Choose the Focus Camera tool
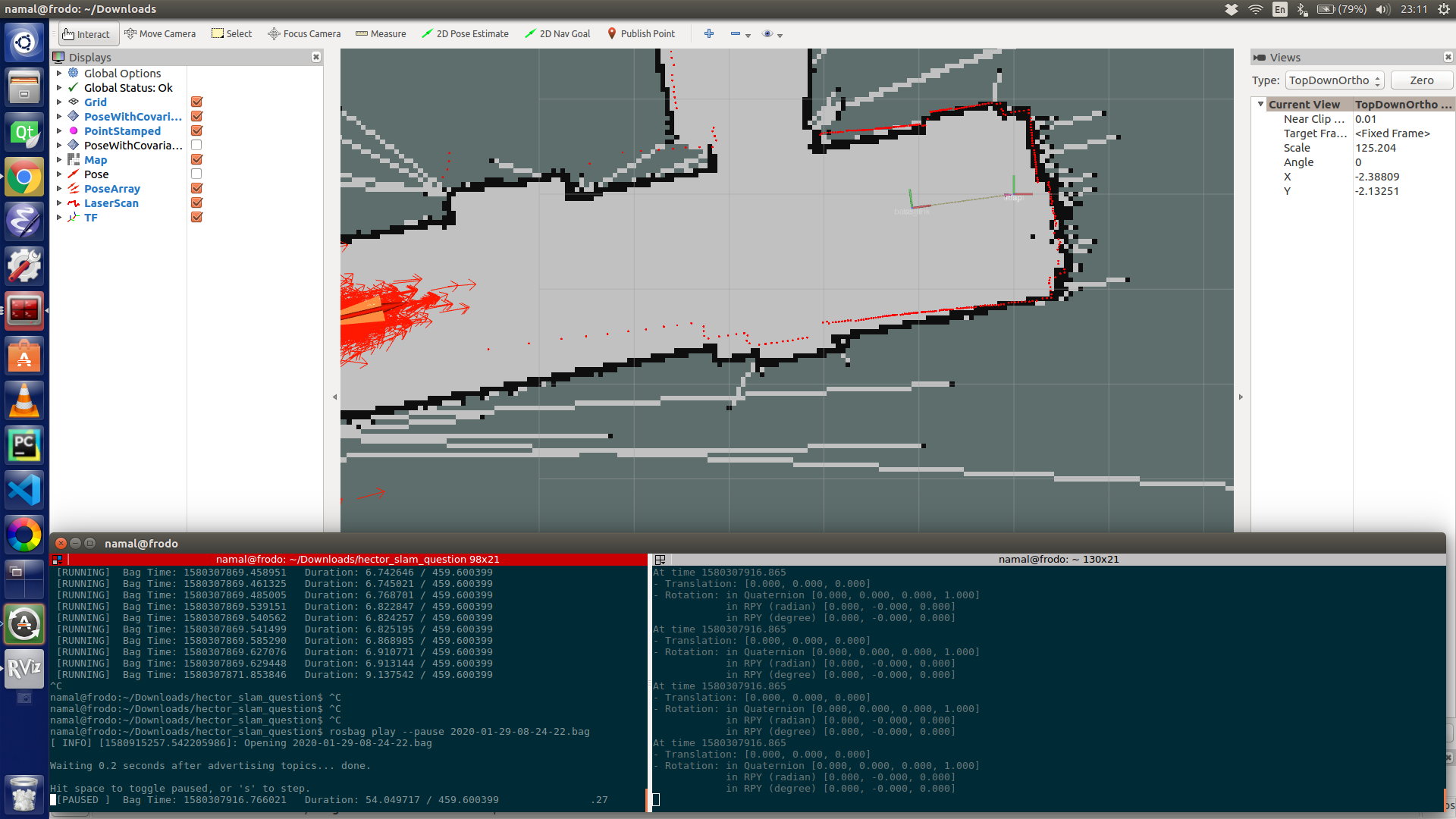The image size is (1456, 819). click(x=304, y=34)
